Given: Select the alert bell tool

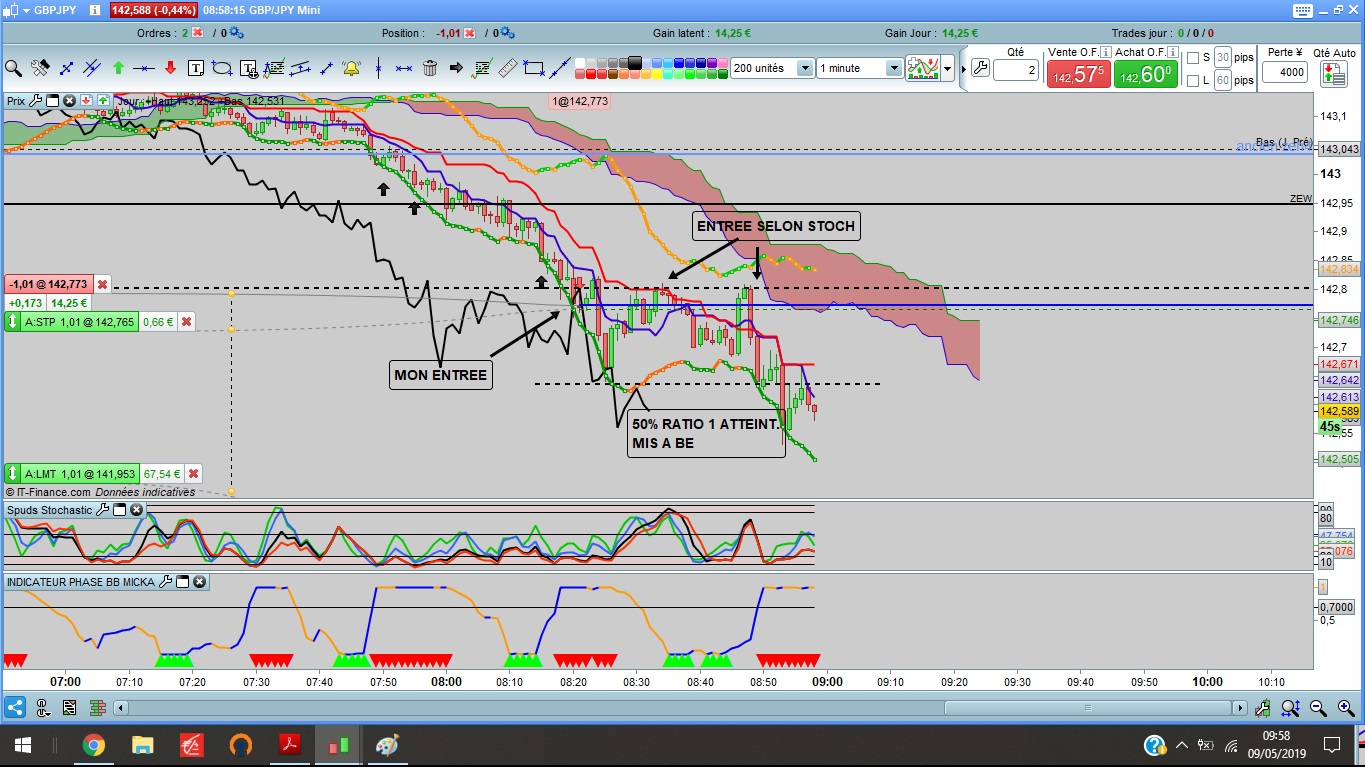Looking at the screenshot, I should [x=352, y=68].
